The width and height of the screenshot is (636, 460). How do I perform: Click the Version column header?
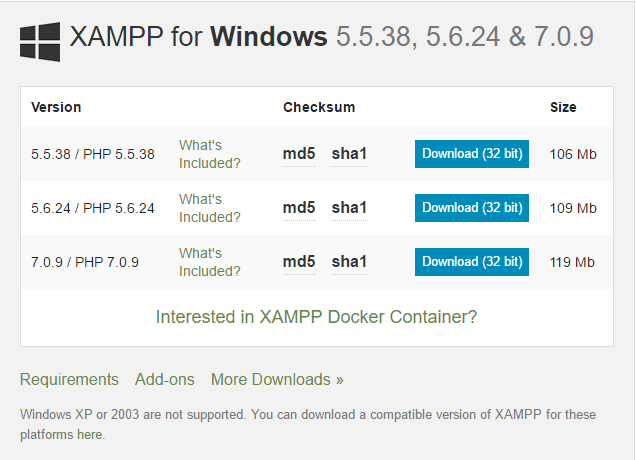56,107
